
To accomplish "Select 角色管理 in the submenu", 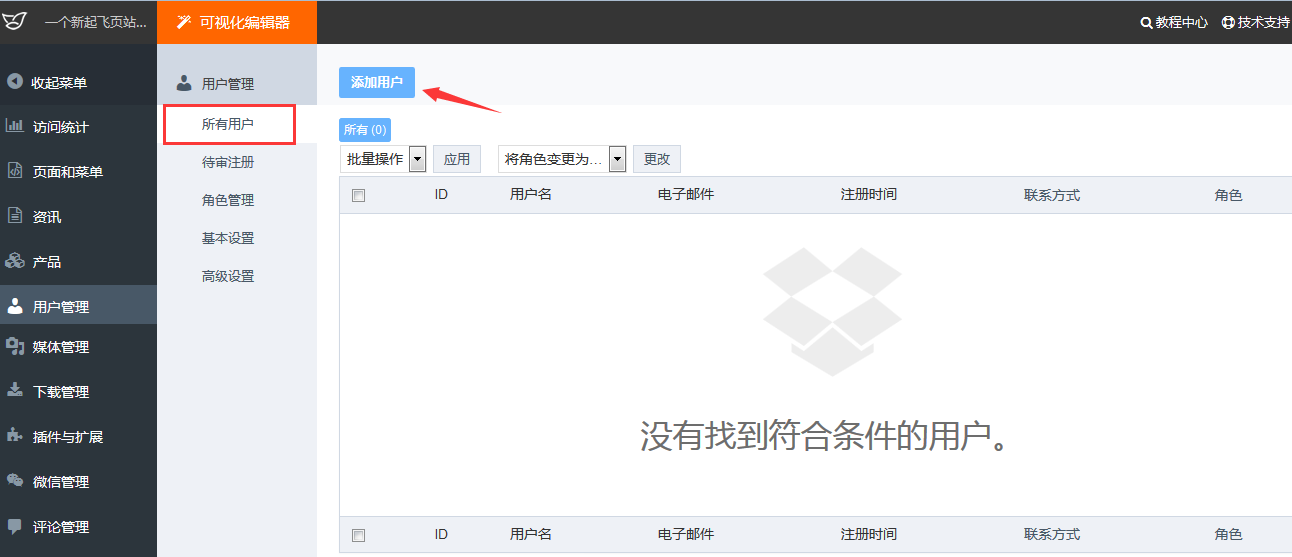I will coord(228,200).
